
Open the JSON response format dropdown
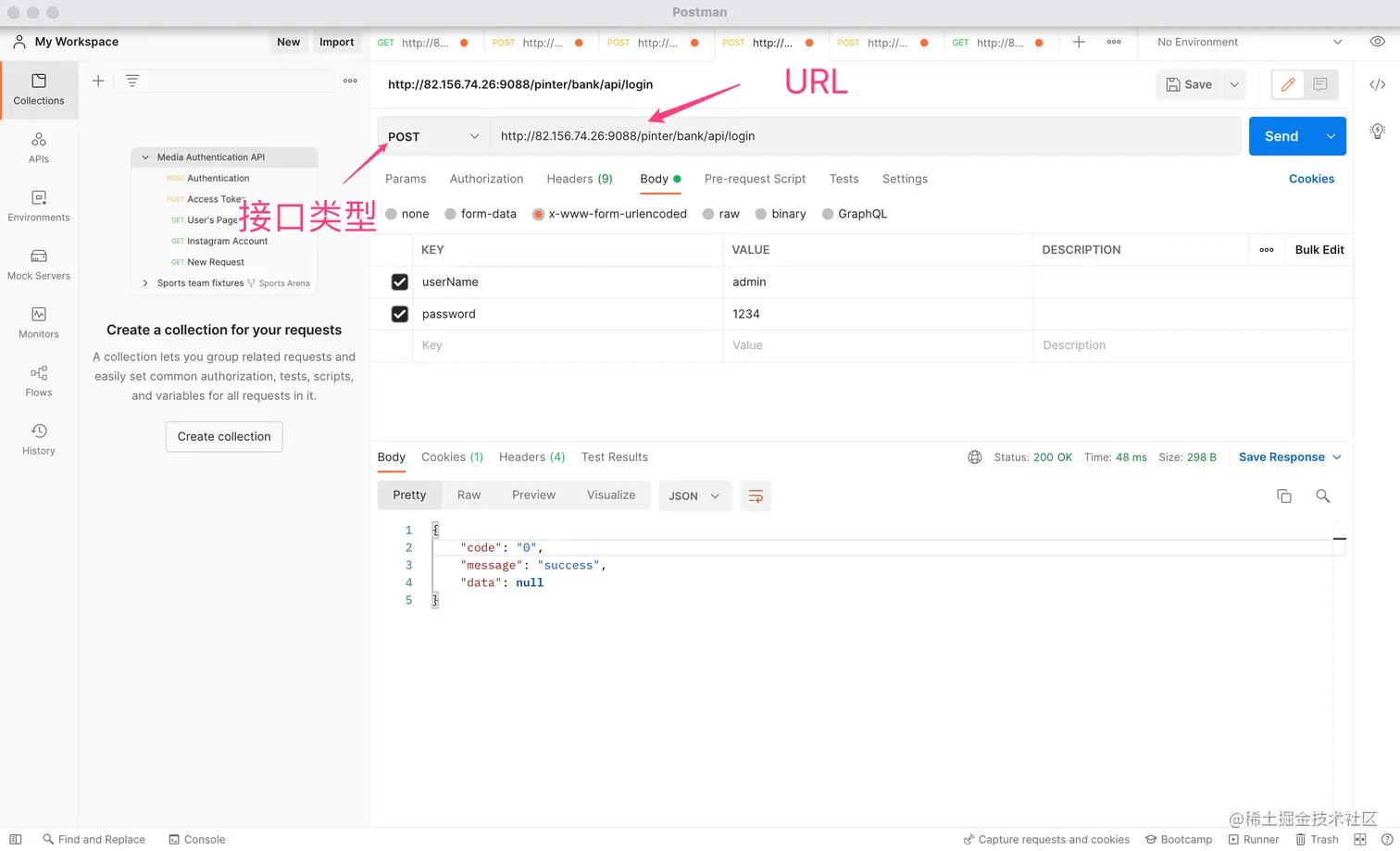[694, 496]
